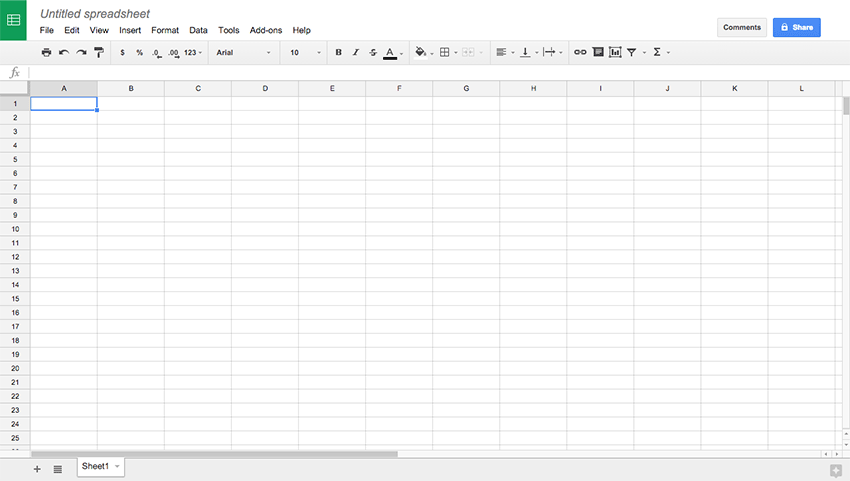This screenshot has height=481, width=850.
Task: Open the Help menu
Action: (301, 30)
